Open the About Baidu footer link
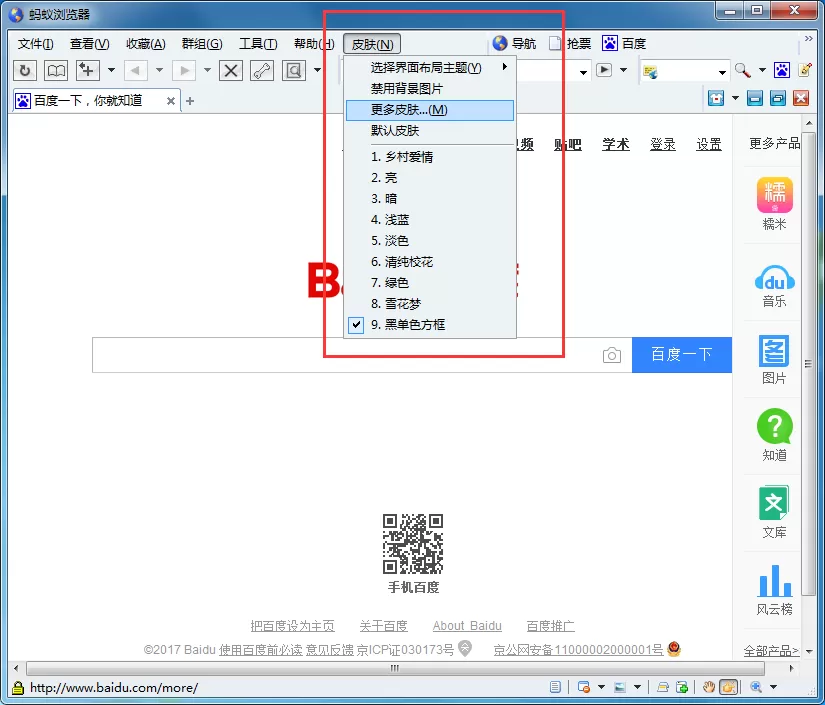Image resolution: width=825 pixels, height=705 pixels. point(467,626)
